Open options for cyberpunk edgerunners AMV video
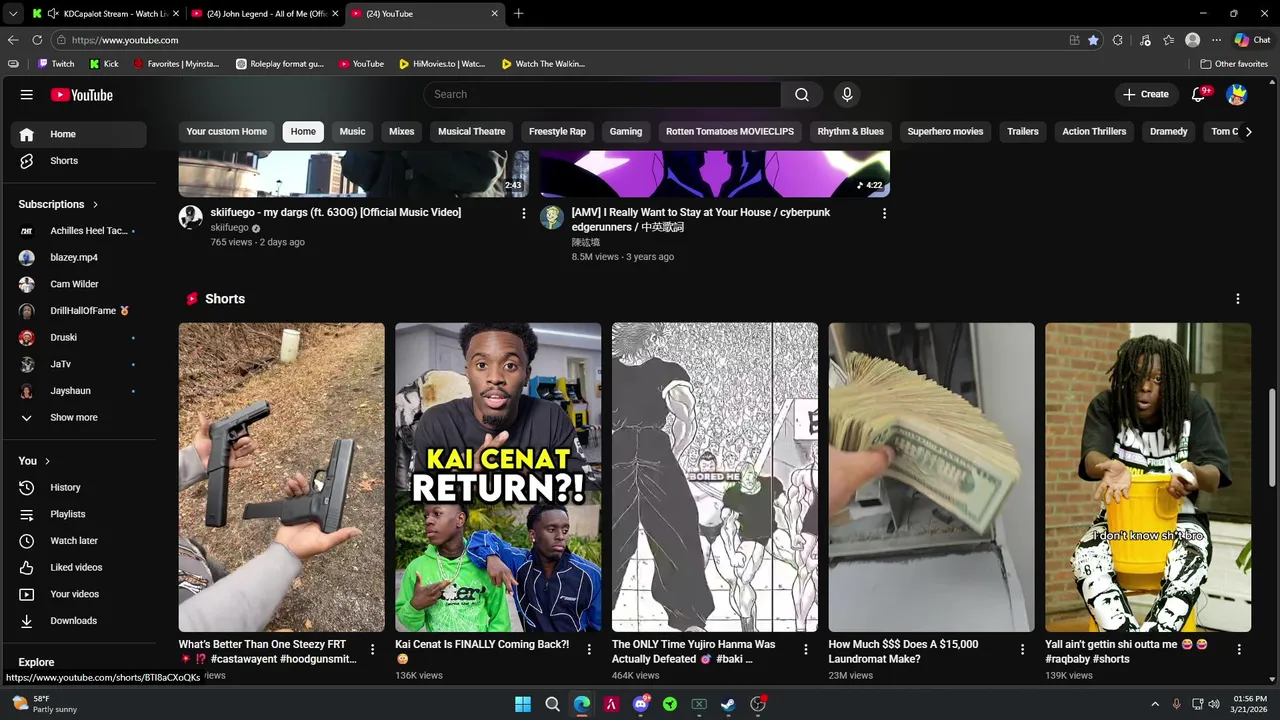This screenshot has width=1280, height=720. point(884,213)
